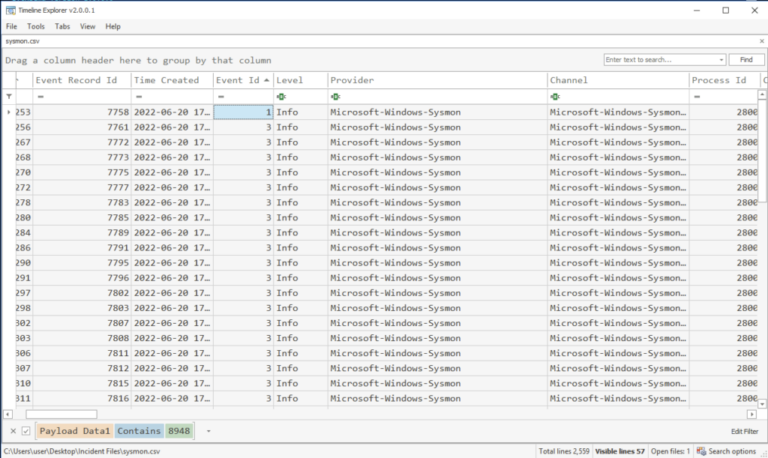768x458 pixels.
Task: Expand the recent filters dropdown arrow
Action: (209, 431)
